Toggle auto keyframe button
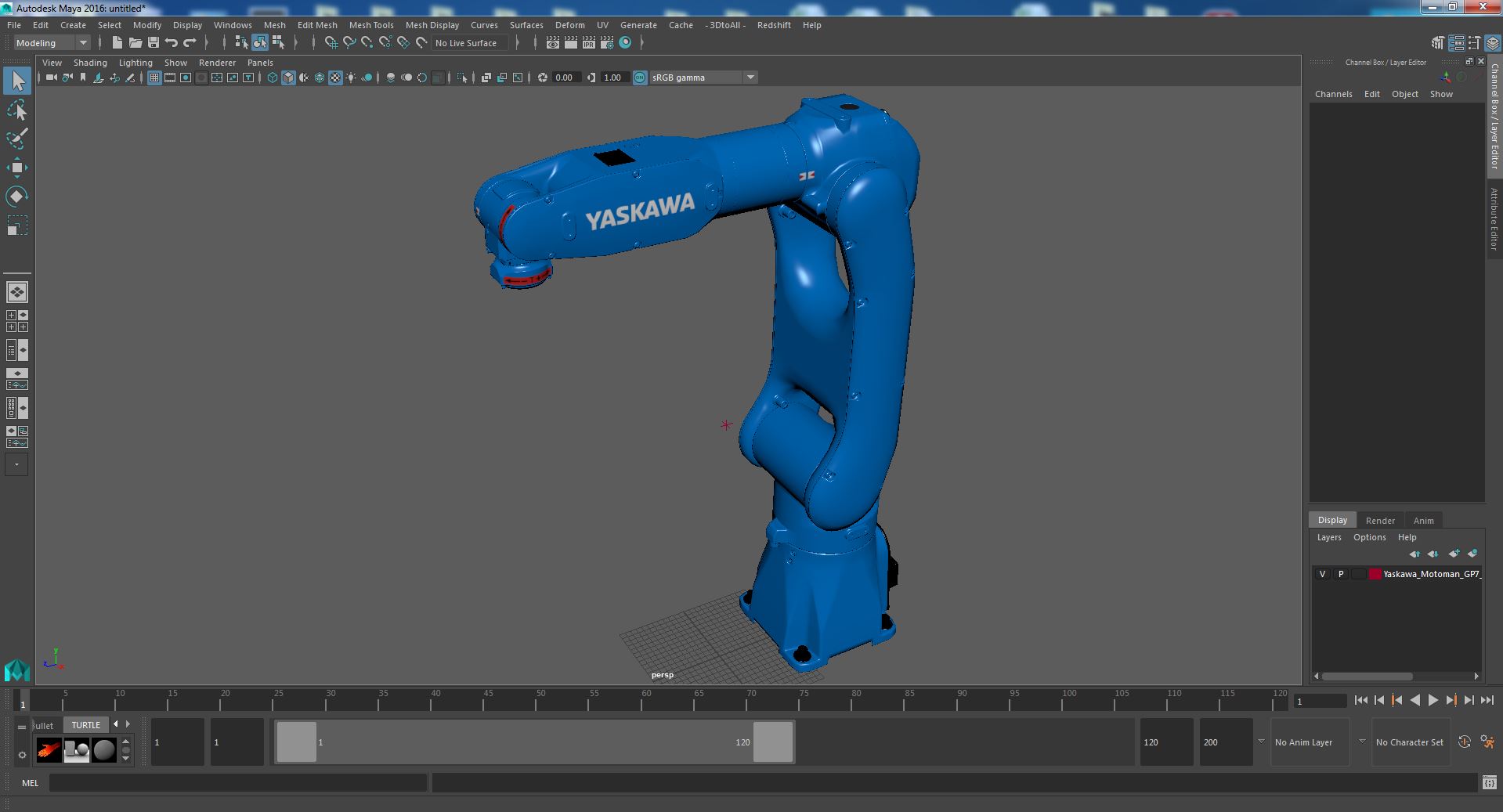Viewport: 1503px width, 812px height. [1465, 742]
